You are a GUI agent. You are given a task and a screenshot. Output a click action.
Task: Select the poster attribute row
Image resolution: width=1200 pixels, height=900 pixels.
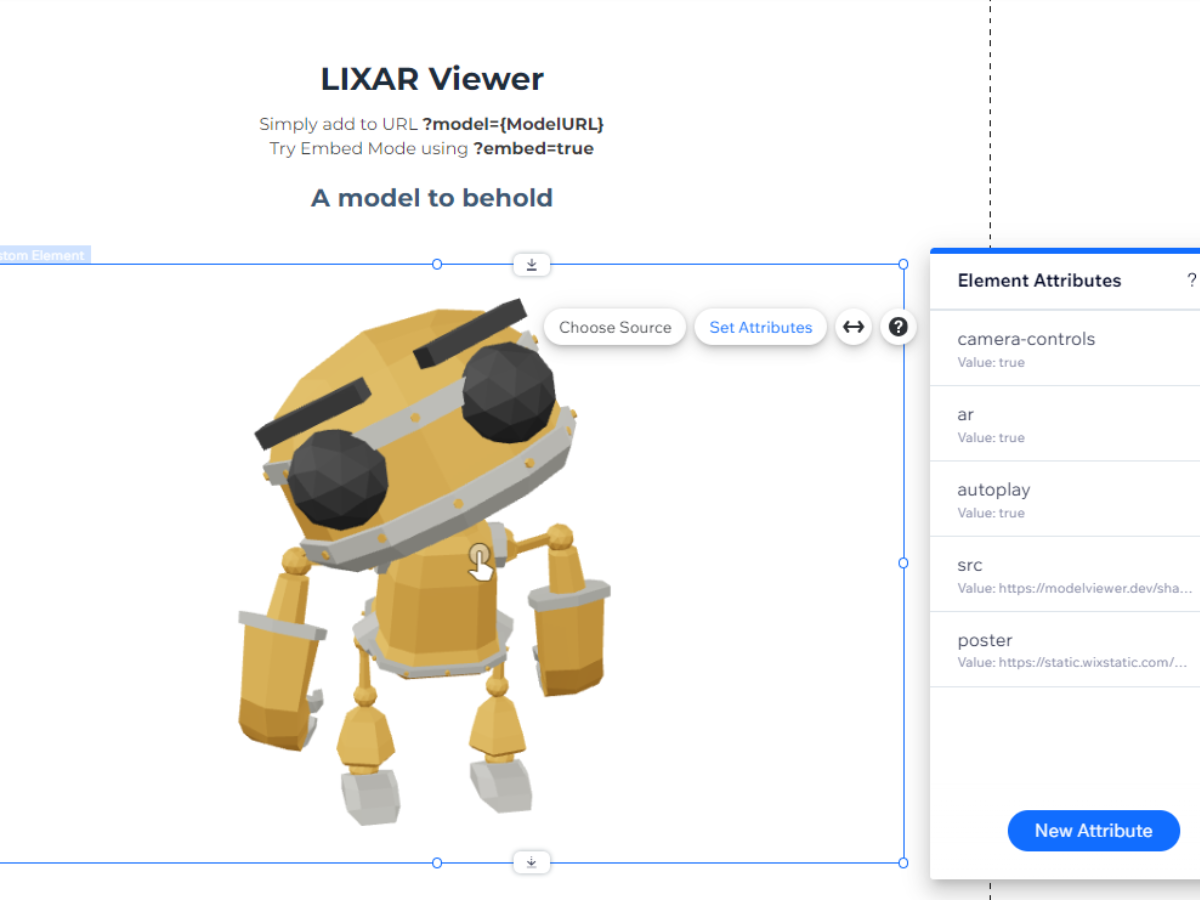pyautogui.click(x=1065, y=649)
